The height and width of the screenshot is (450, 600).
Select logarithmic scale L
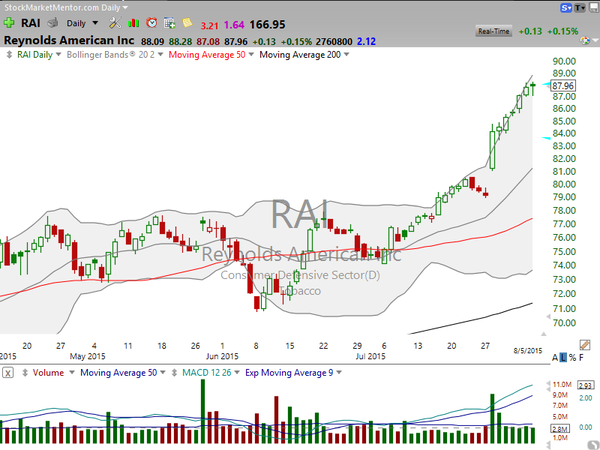(x=563, y=358)
